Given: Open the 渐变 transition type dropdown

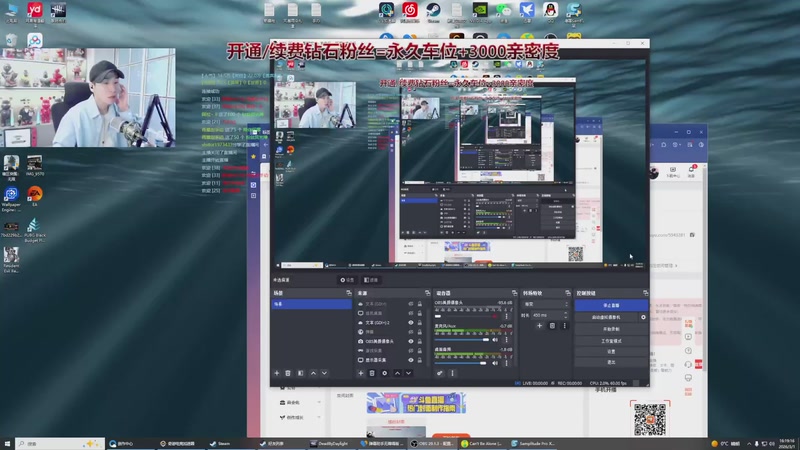Looking at the screenshot, I should click(546, 304).
